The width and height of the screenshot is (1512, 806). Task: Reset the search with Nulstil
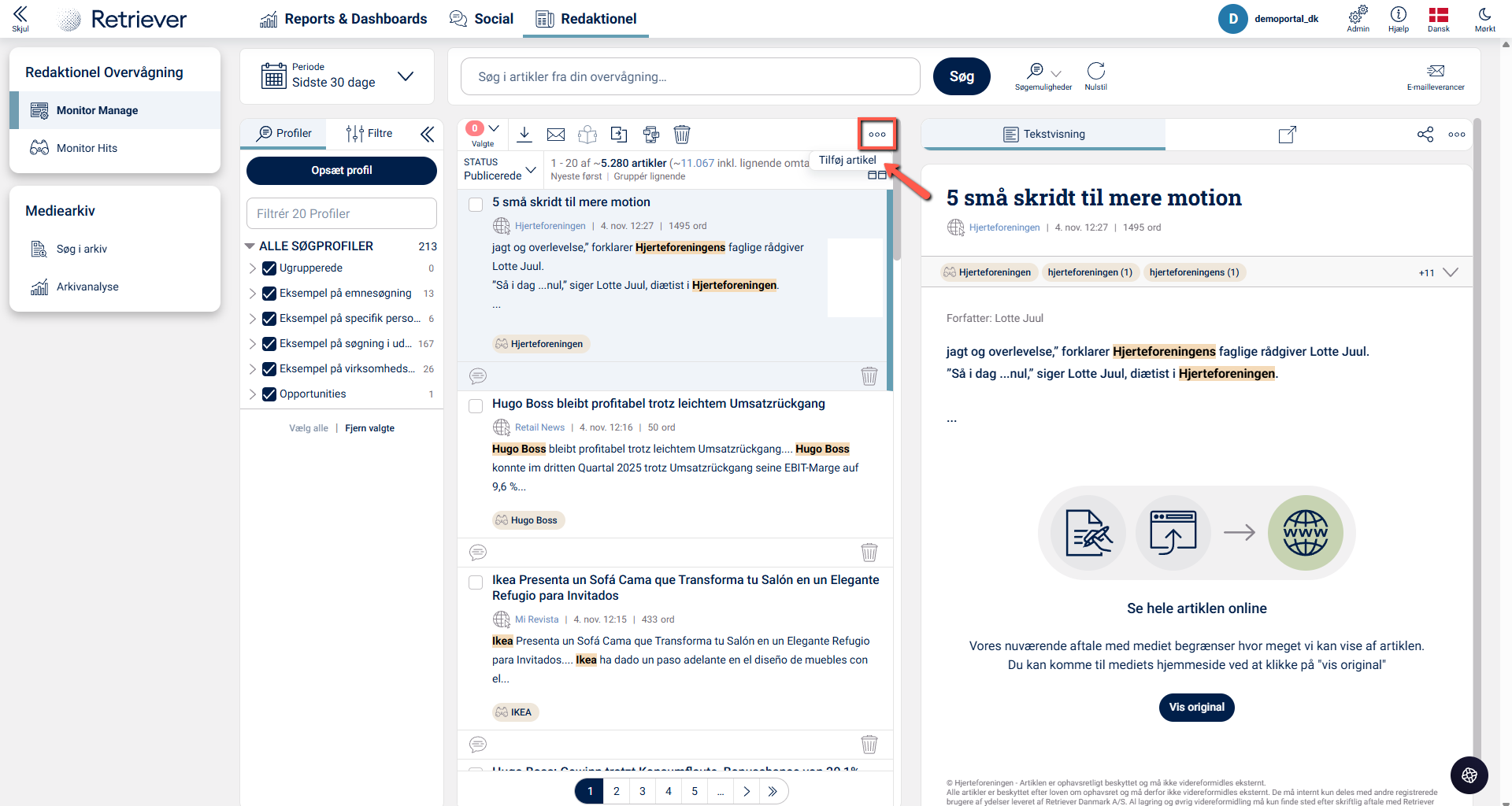tap(1095, 76)
